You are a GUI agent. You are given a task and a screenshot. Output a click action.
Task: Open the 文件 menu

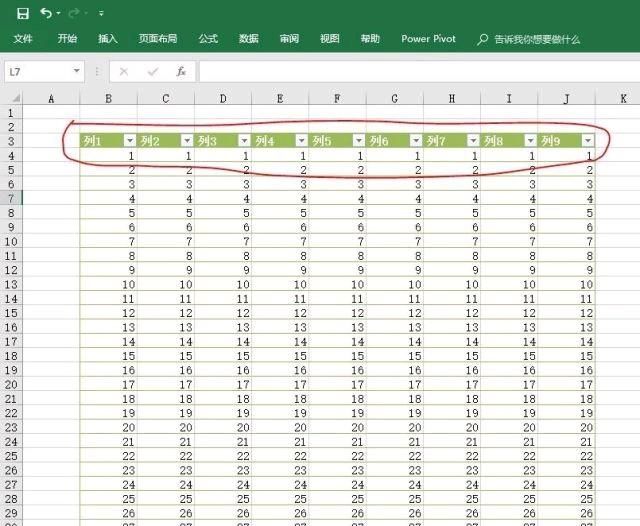coord(23,39)
